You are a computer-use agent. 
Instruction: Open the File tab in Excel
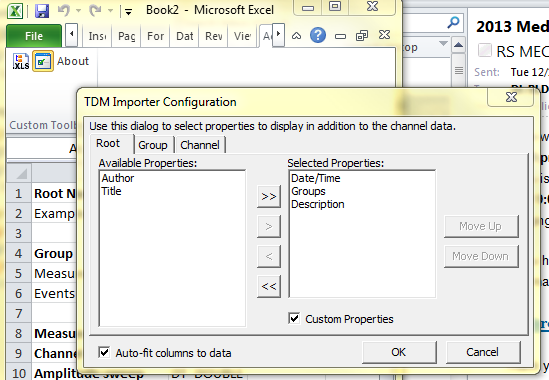34,36
